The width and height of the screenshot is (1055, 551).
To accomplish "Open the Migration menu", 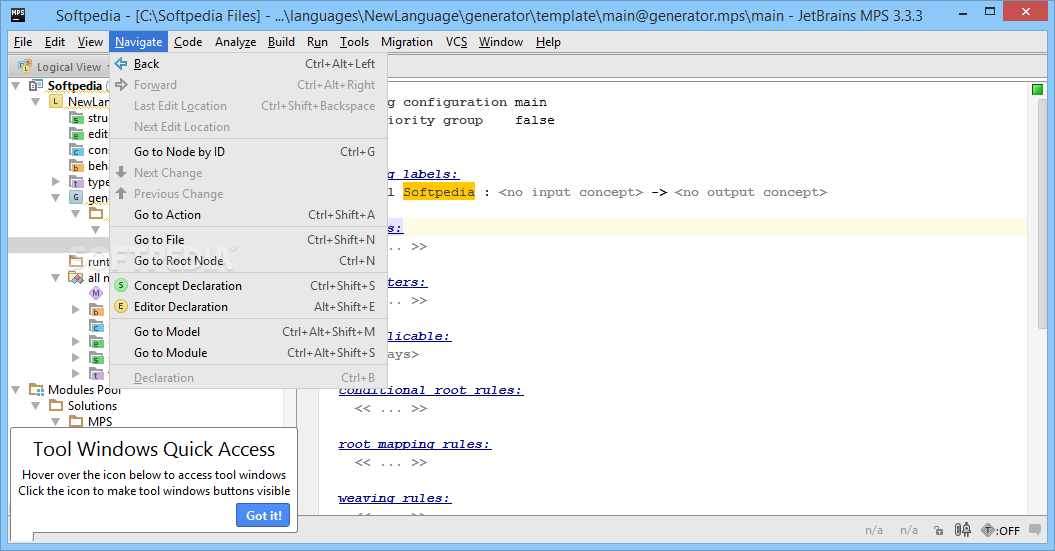I will [406, 42].
